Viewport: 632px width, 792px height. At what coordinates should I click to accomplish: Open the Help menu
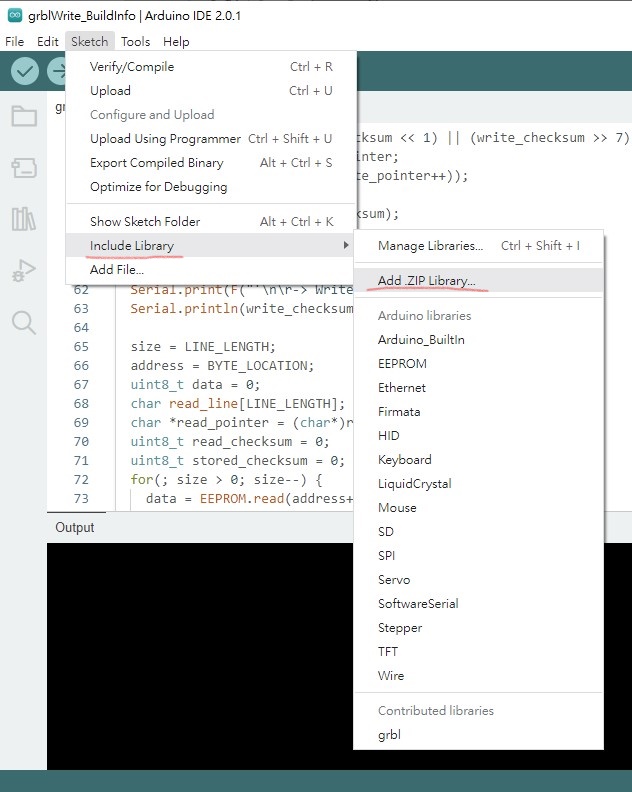click(x=176, y=41)
